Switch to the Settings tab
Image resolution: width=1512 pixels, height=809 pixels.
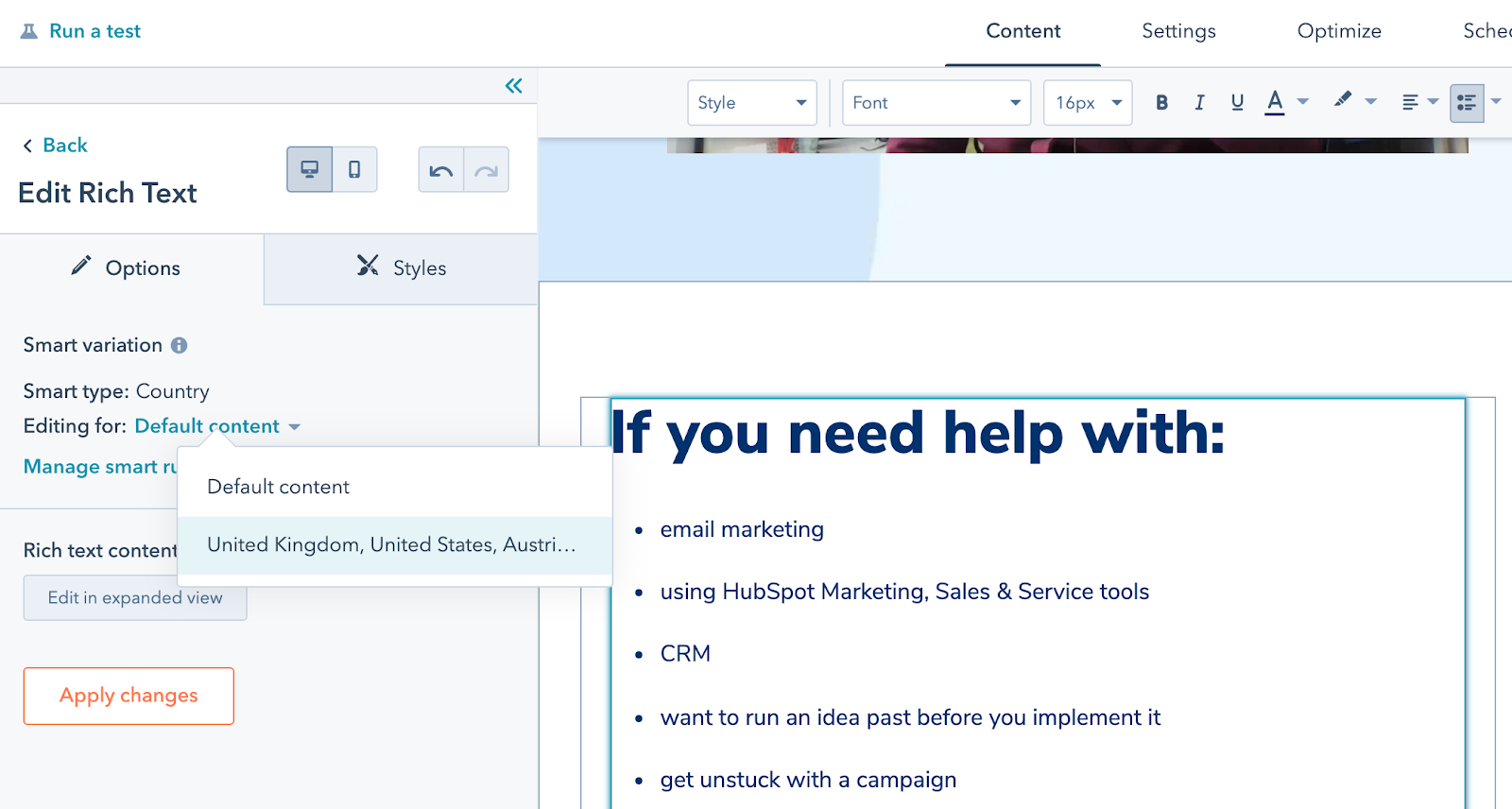coord(1178,31)
